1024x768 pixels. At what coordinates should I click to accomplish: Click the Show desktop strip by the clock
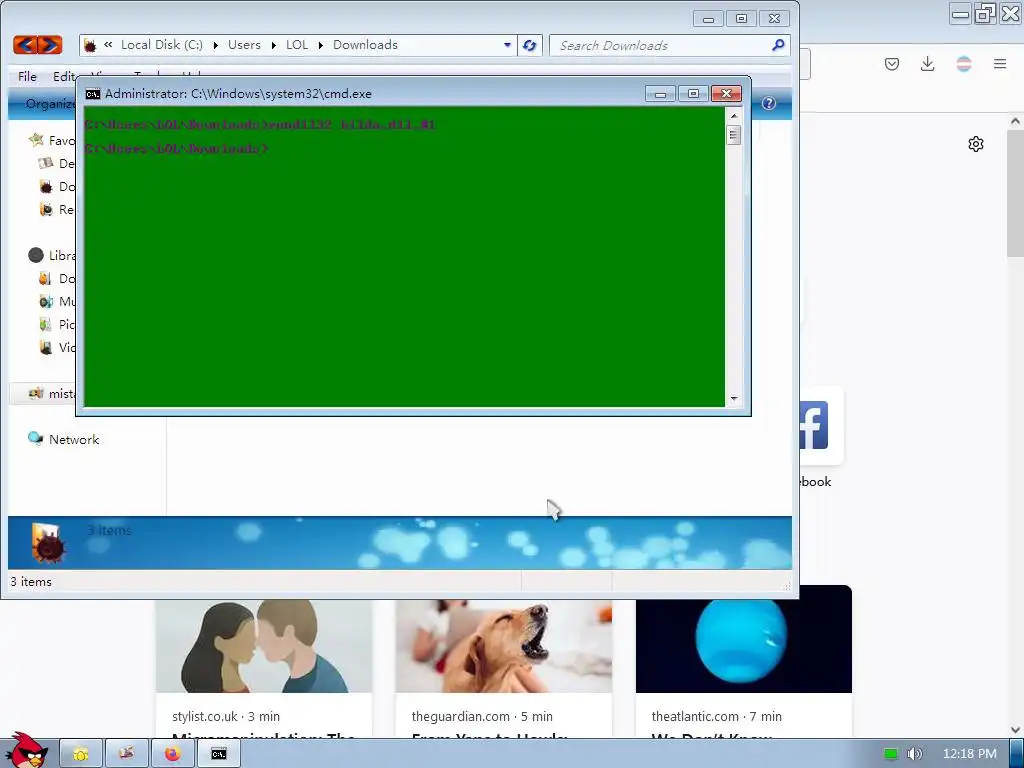click(x=1016, y=754)
